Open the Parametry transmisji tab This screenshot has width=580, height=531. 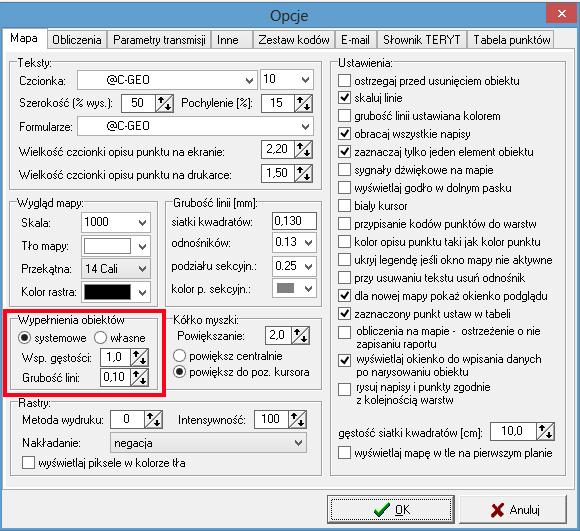(x=159, y=40)
